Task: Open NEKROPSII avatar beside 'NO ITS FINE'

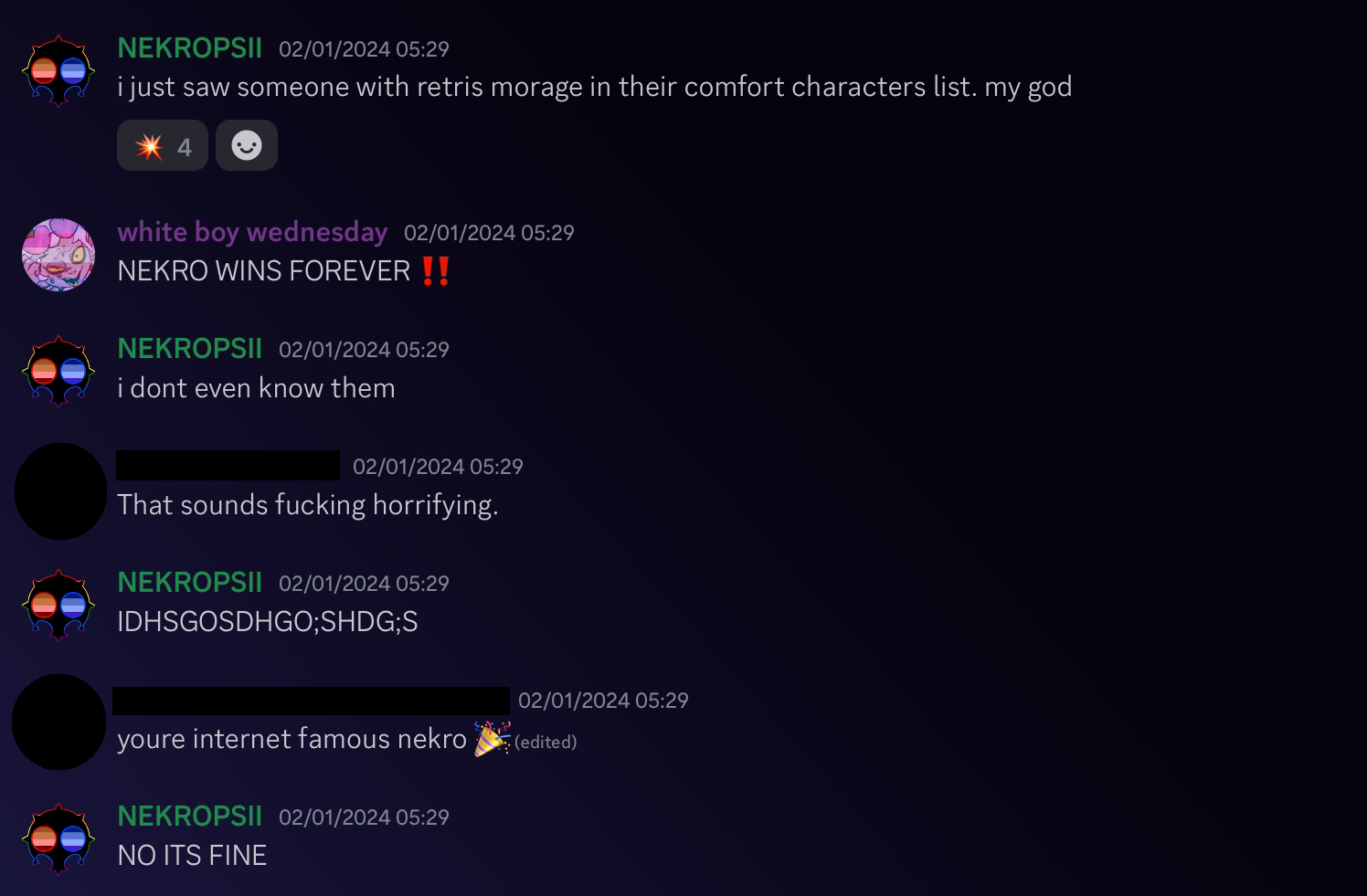Action: (58, 839)
